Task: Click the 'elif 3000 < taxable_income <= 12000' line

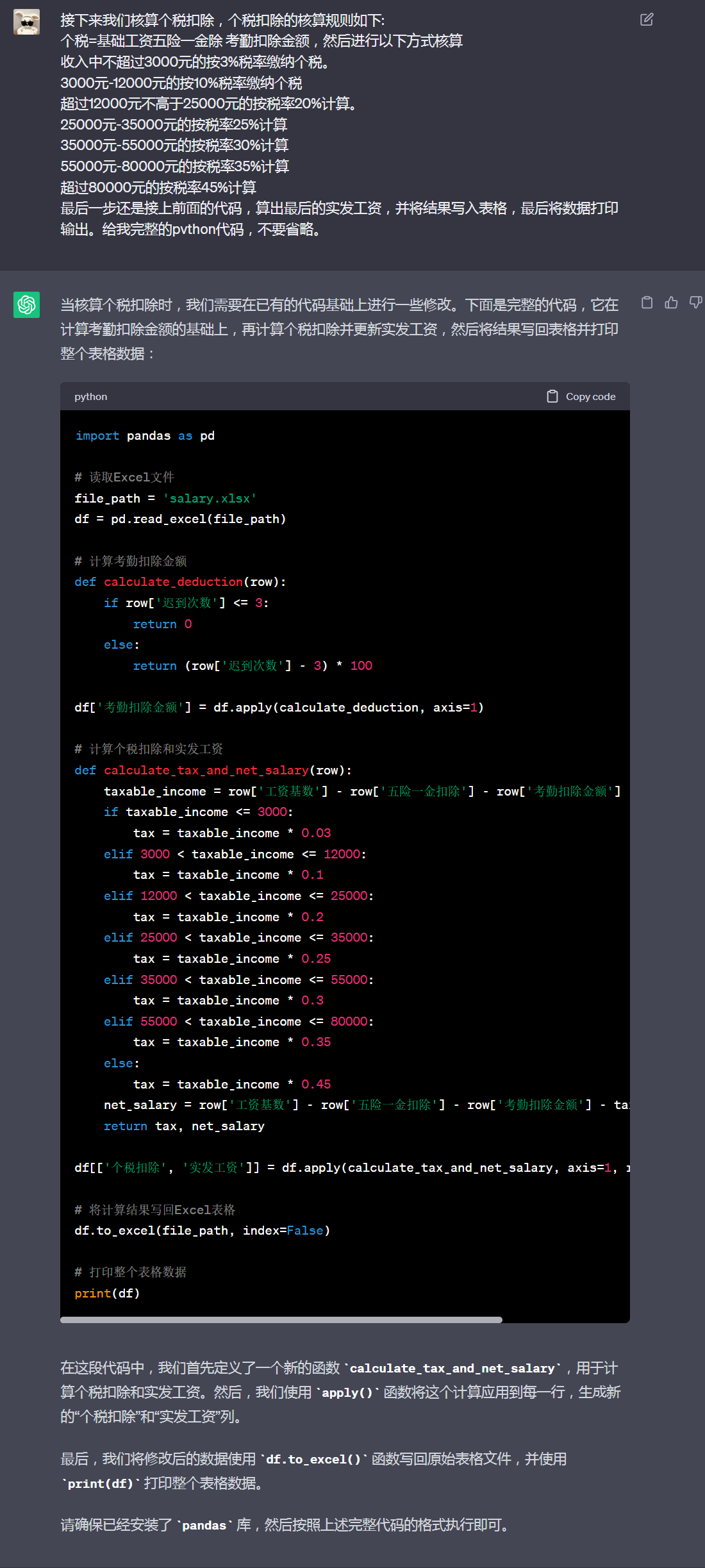Action: pos(235,855)
